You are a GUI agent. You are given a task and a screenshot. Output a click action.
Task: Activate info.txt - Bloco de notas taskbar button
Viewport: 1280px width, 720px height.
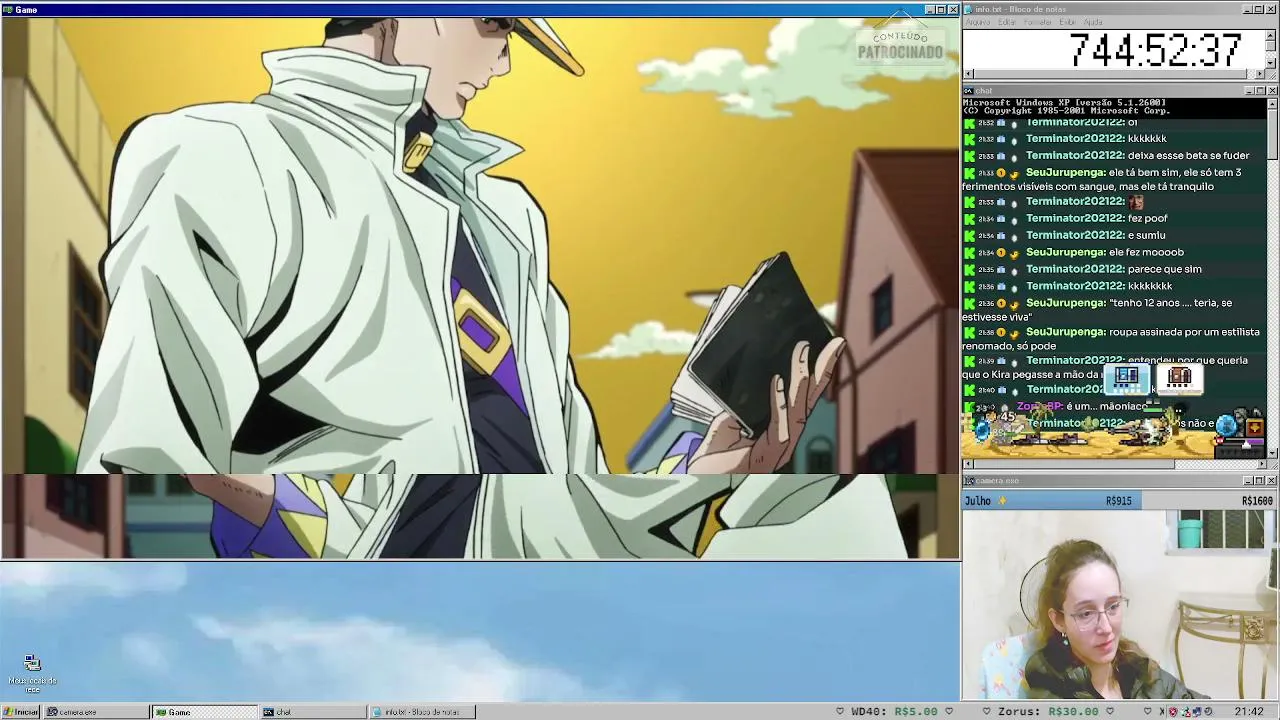(x=421, y=712)
